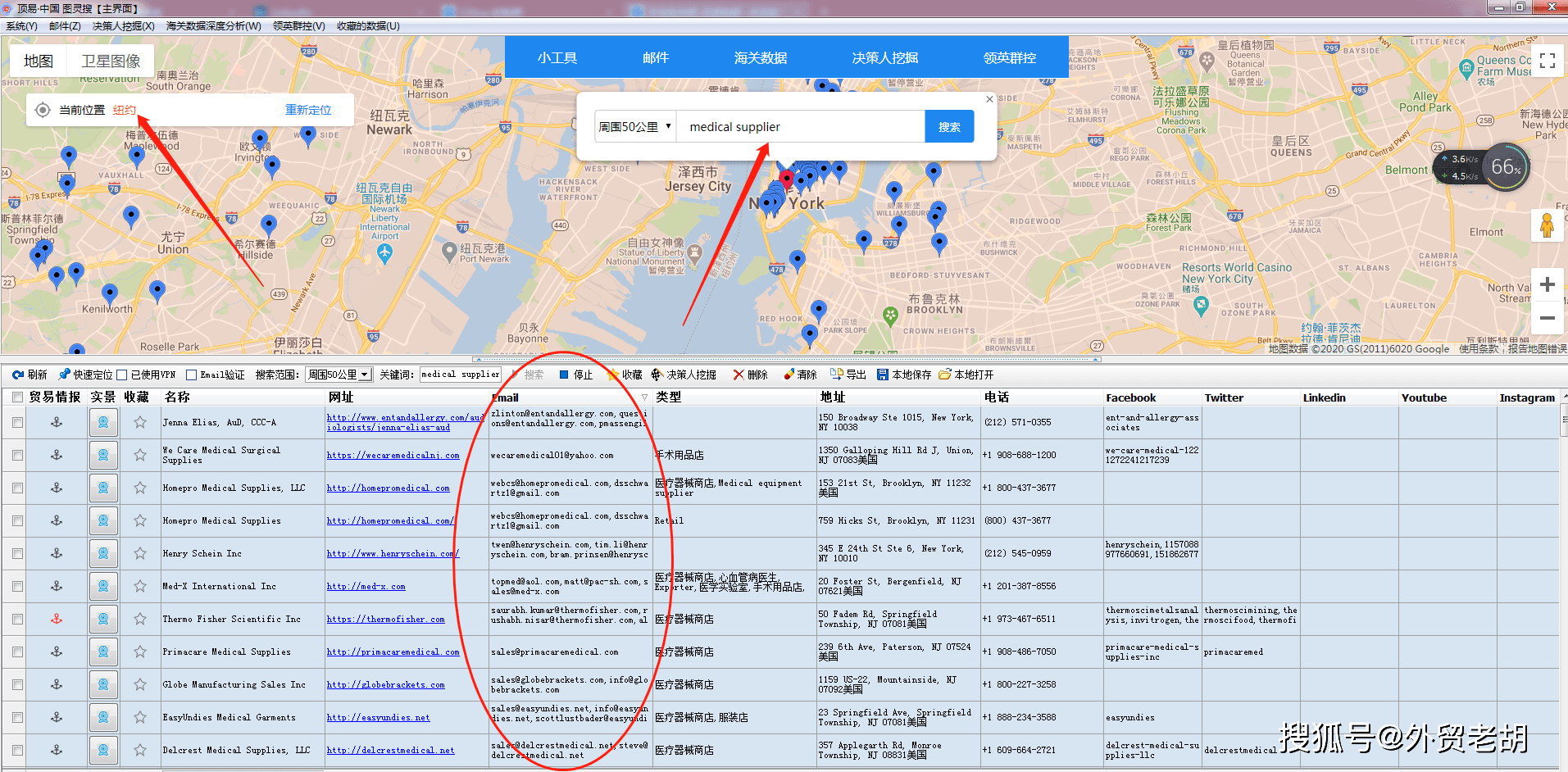This screenshot has height=772, width=1568.
Task: Open decision-maker mining from the toolbar
Action: pos(684,375)
